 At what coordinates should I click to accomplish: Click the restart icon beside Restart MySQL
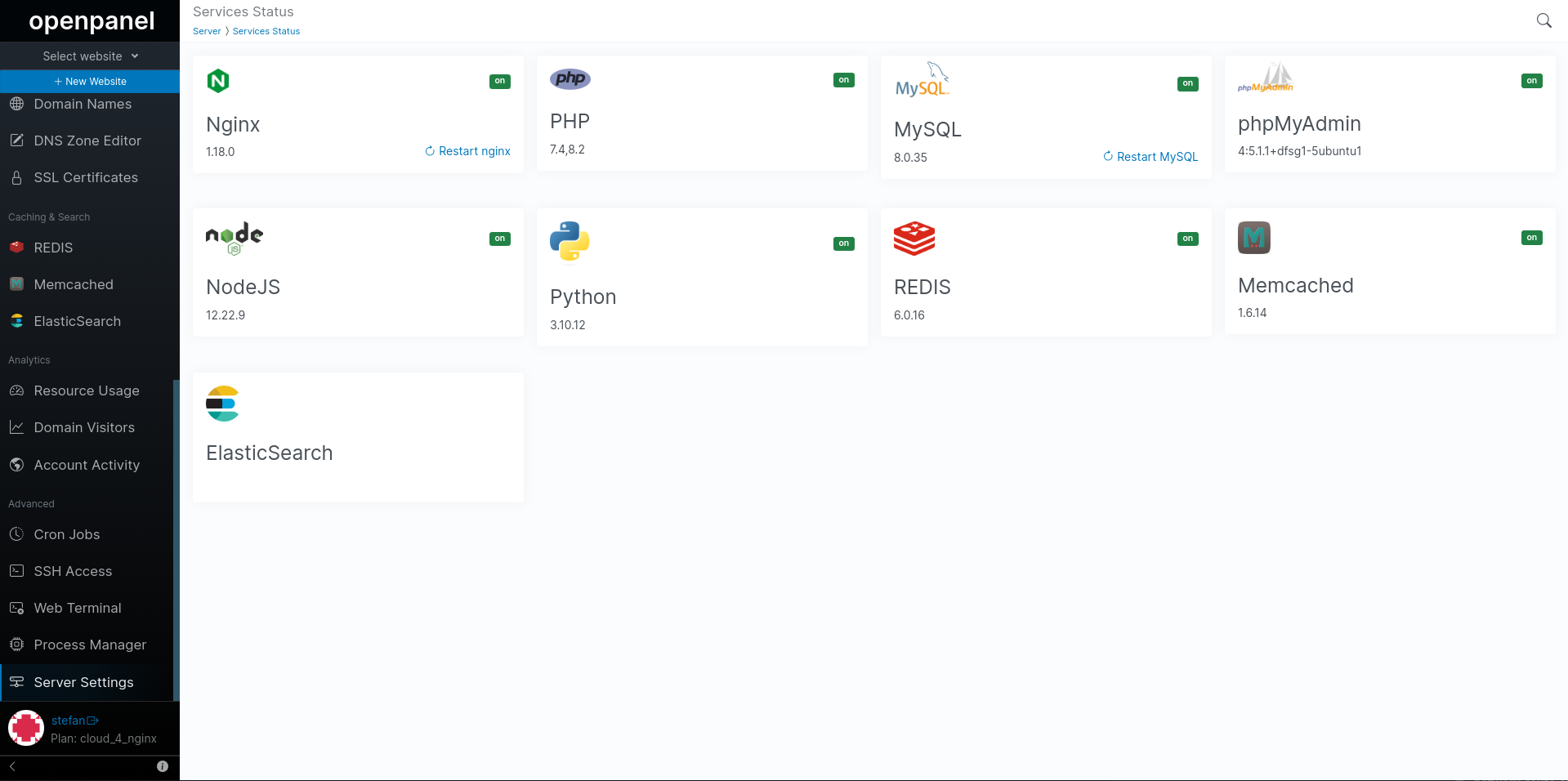pos(1108,156)
